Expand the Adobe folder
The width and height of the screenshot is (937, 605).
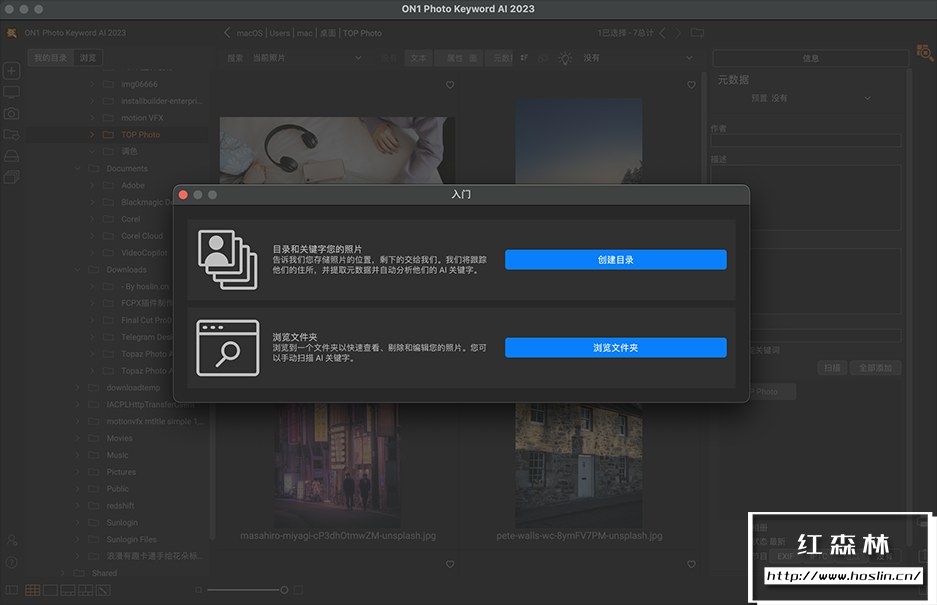(x=92, y=185)
